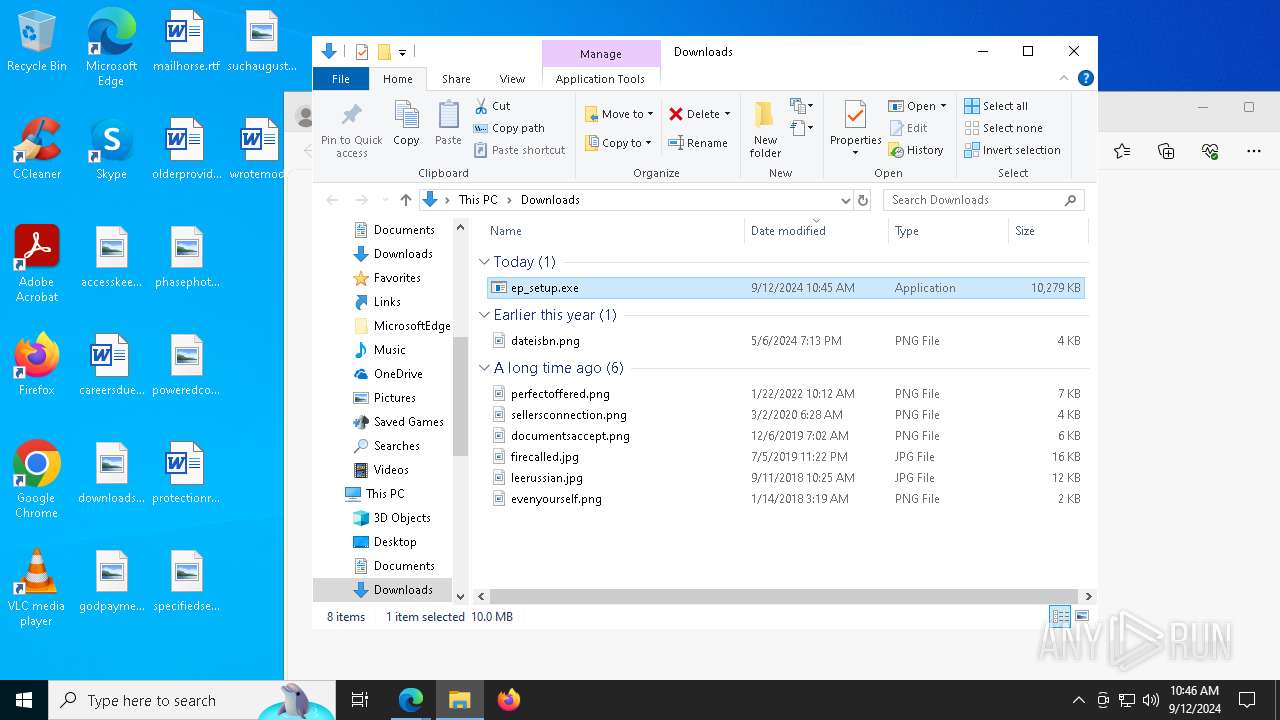
Task: Open Explorer Help question icon
Action: [x=1086, y=78]
